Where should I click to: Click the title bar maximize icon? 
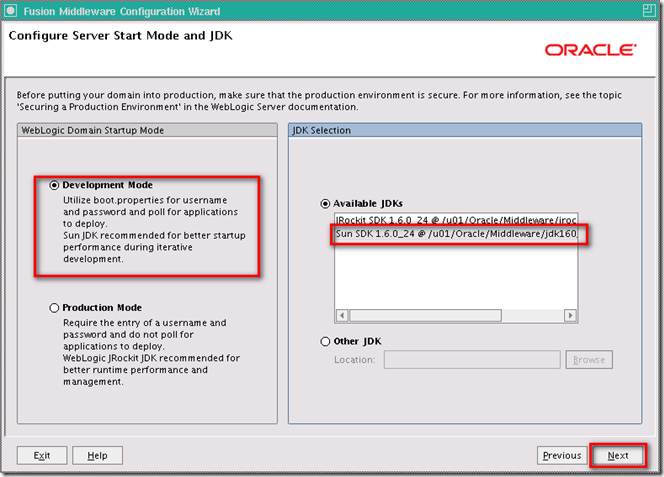tap(649, 10)
